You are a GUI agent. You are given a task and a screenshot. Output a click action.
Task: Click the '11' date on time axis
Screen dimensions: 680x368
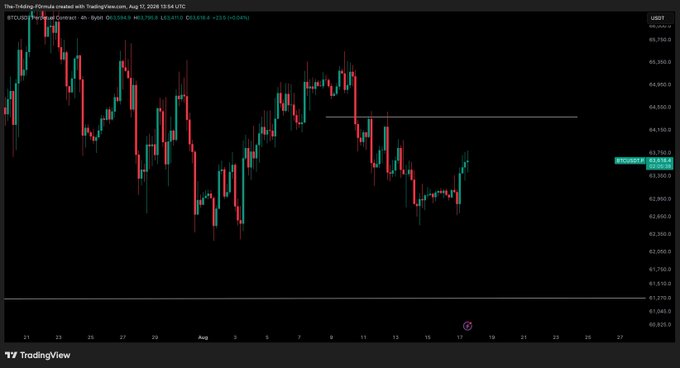tap(363, 337)
